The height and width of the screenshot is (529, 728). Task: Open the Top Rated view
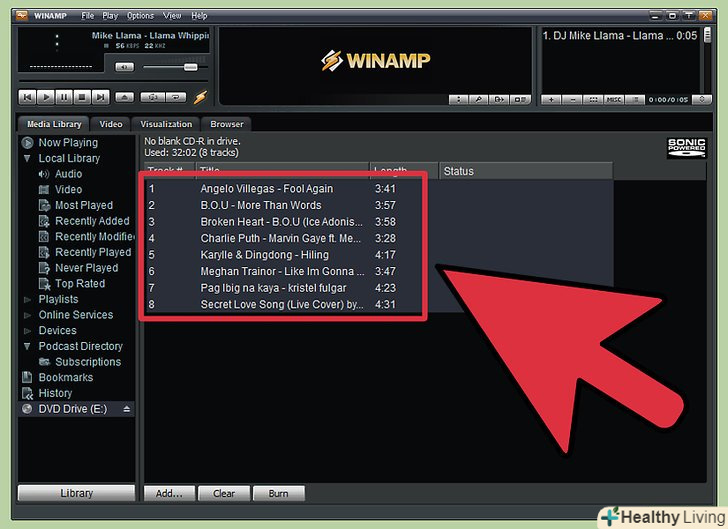[x=80, y=283]
